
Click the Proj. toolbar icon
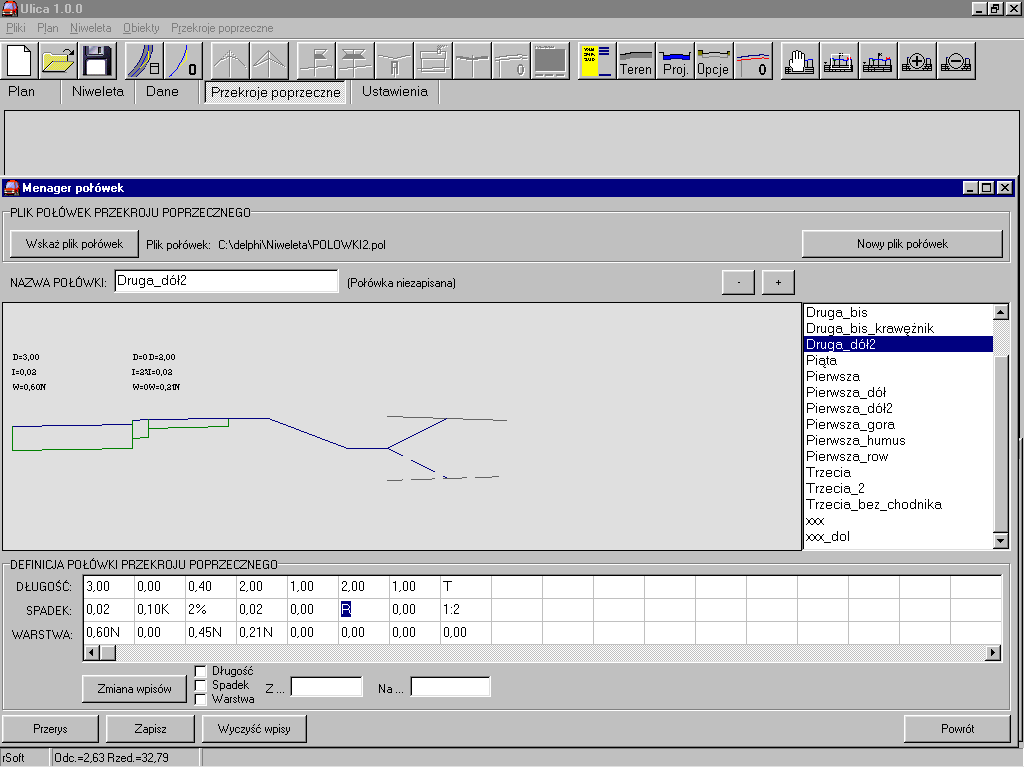pyautogui.click(x=675, y=61)
